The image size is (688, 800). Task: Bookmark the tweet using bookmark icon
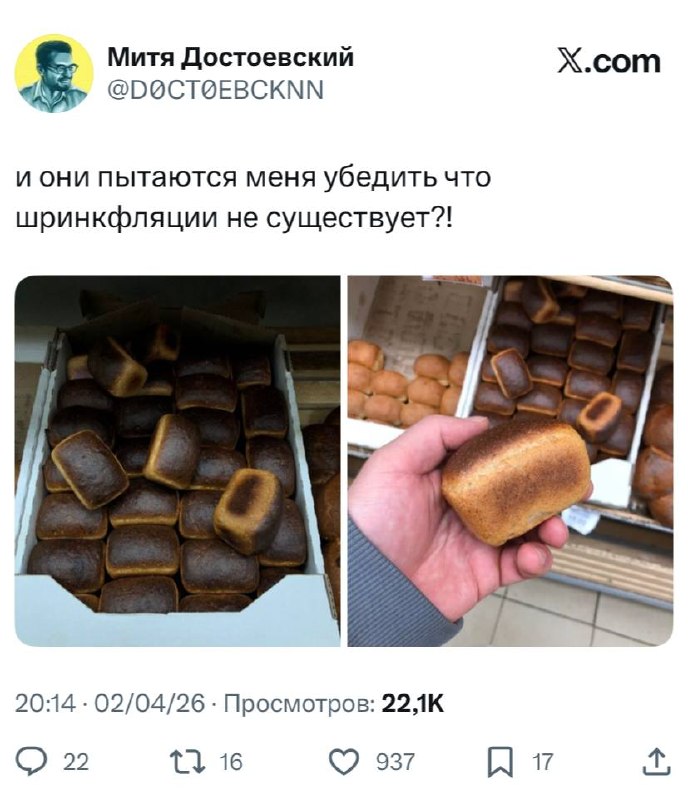point(500,762)
